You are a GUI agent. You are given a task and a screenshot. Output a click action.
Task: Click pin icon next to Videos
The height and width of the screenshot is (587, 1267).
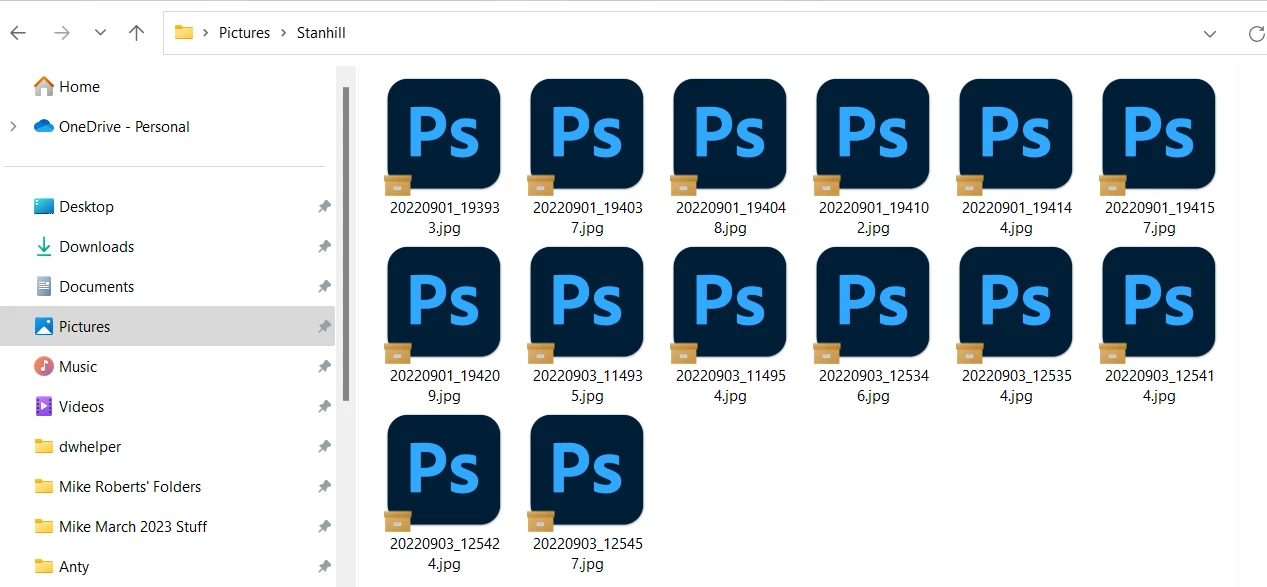(x=324, y=407)
